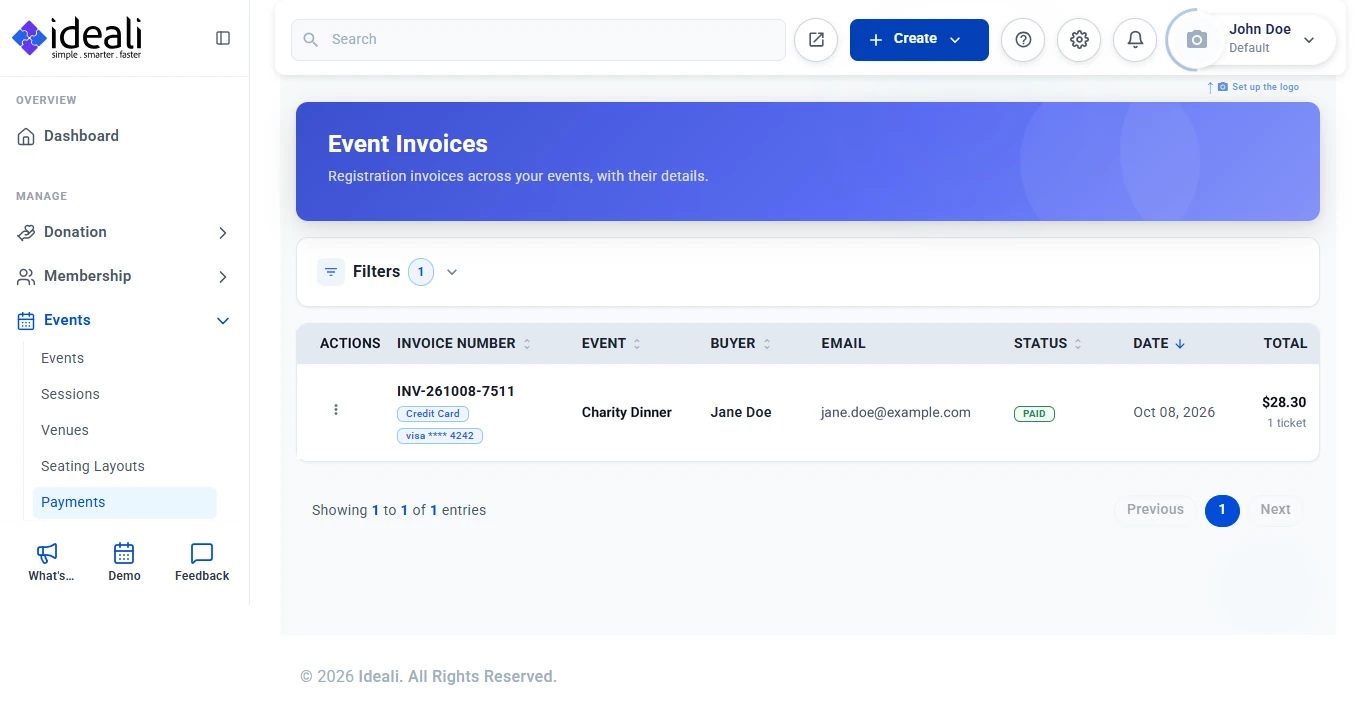This screenshot has width=1366, height=719.
Task: Click the Events calendar icon
Action: point(26,320)
